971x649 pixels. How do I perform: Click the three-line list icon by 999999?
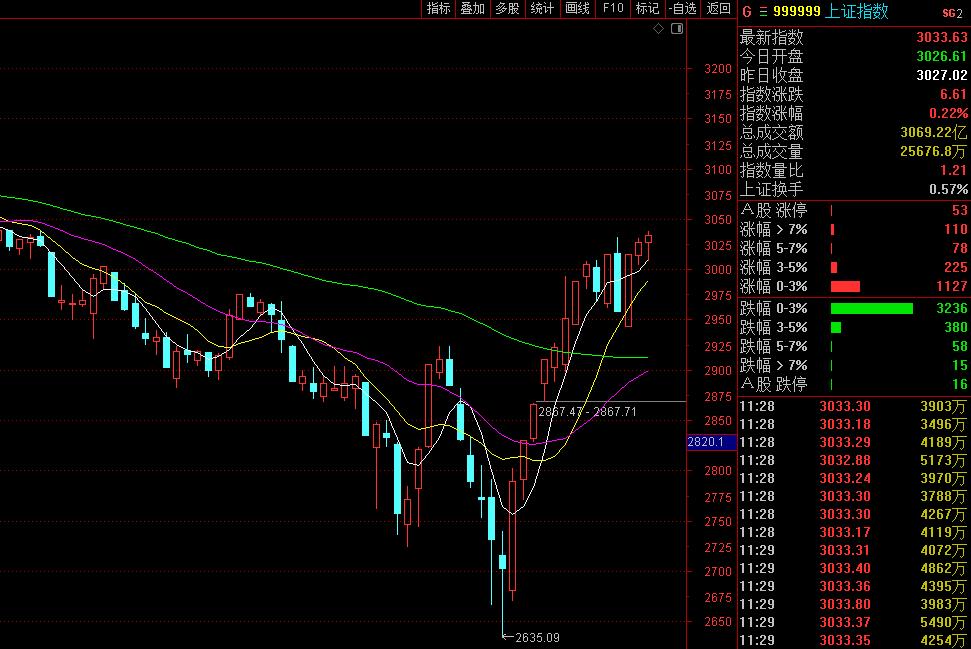point(763,12)
